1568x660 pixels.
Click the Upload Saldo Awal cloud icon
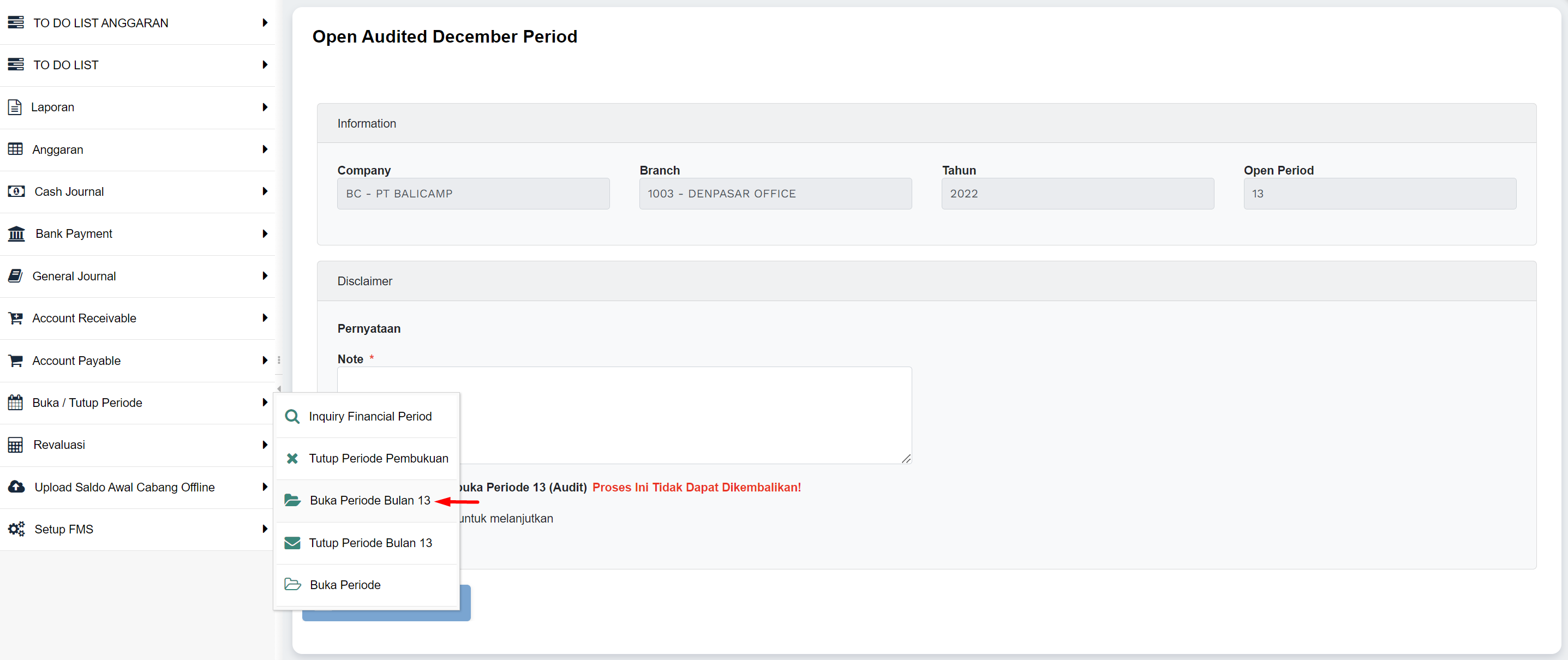[x=16, y=487]
